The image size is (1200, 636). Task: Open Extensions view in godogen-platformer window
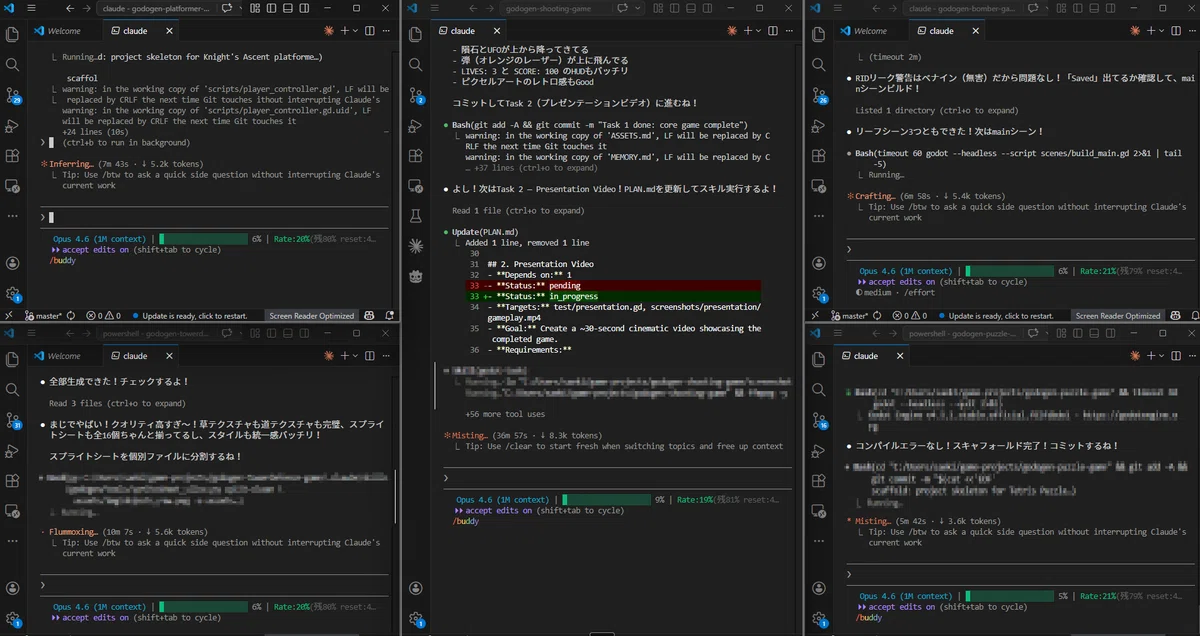[x=12, y=156]
